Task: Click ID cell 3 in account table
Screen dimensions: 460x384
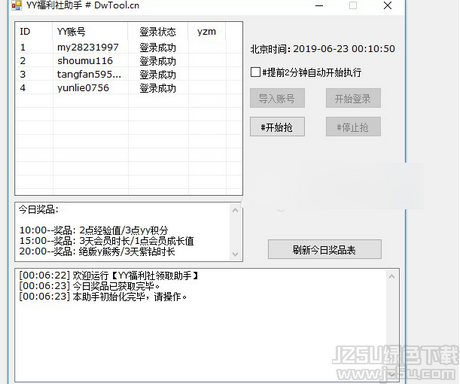Action: [x=23, y=74]
